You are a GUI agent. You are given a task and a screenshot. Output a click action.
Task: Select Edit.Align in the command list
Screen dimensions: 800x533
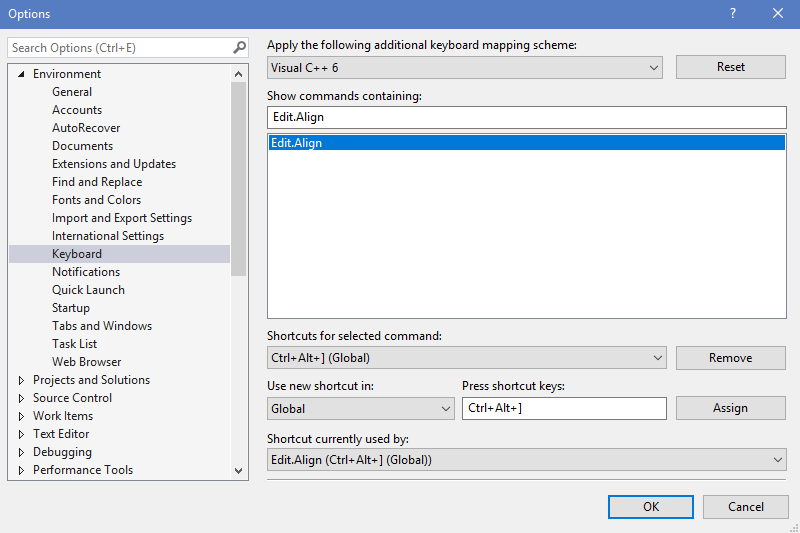527,143
